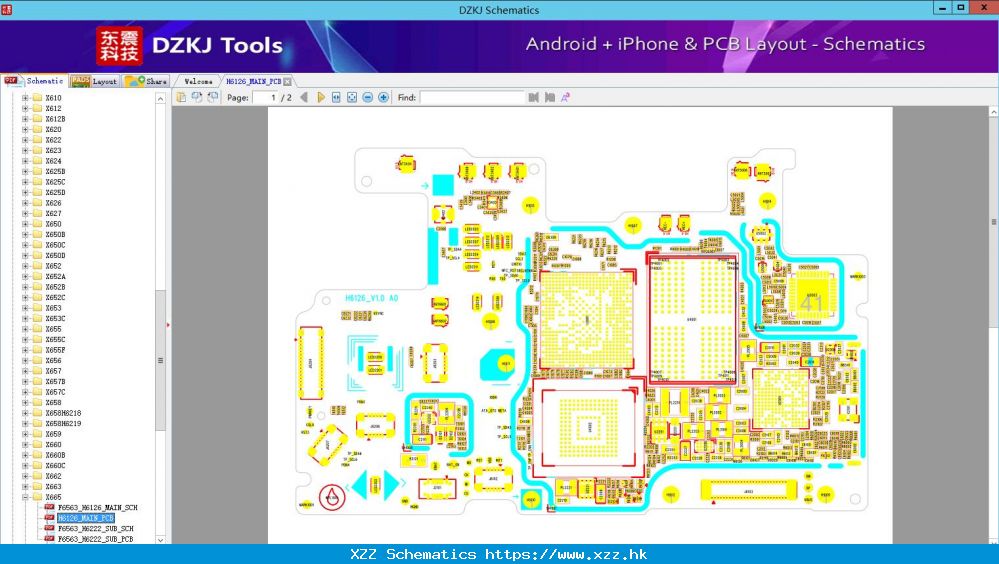
Task: Close the DZKJ Schematics window
Action: 984,8
